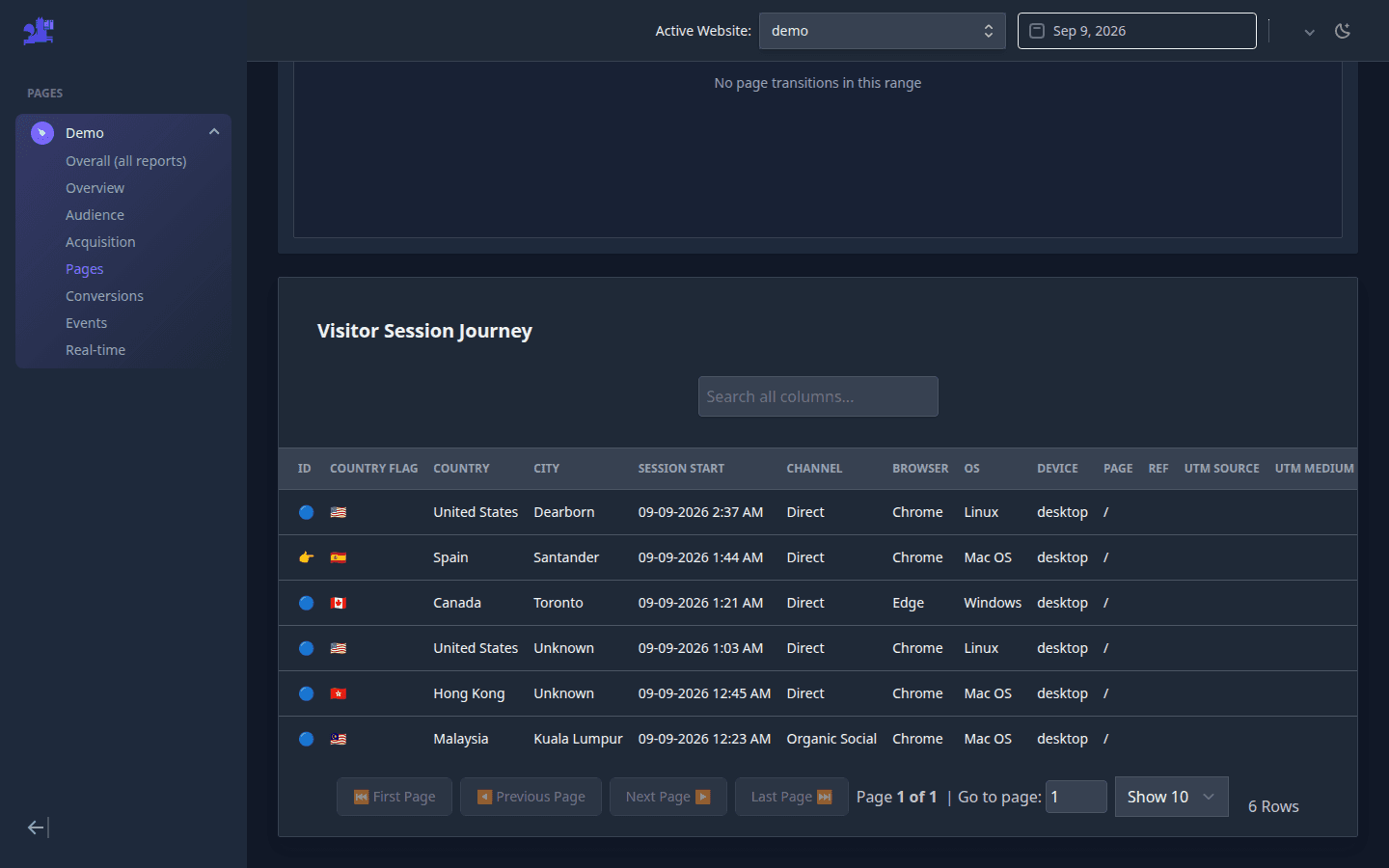Image resolution: width=1389 pixels, height=868 pixels.
Task: Open the Active Website demo dropdown
Action: point(882,31)
